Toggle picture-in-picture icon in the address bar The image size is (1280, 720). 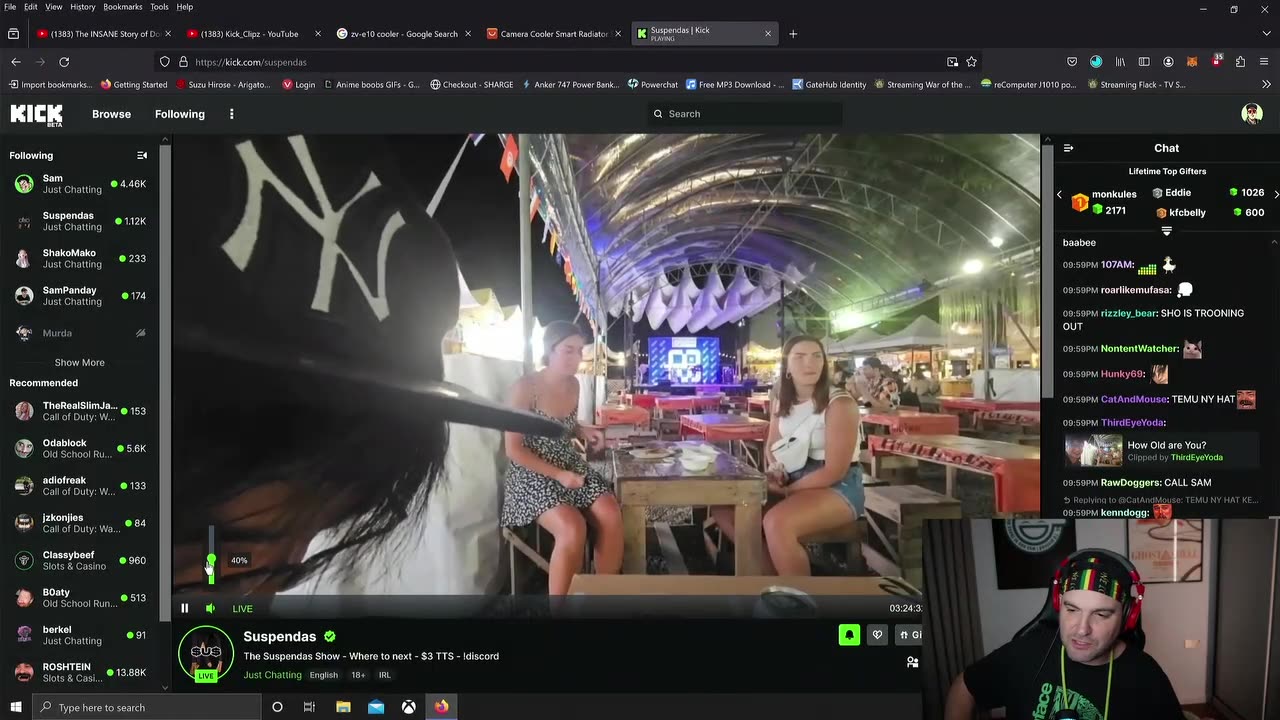coord(952,62)
